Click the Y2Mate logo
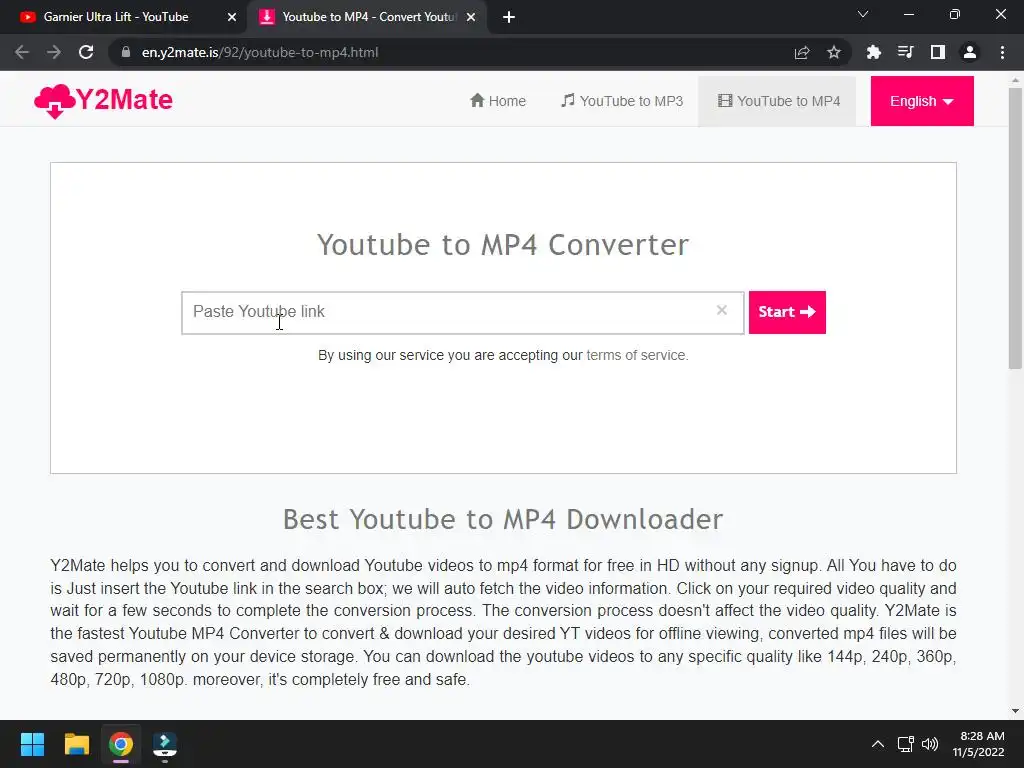 (103, 101)
